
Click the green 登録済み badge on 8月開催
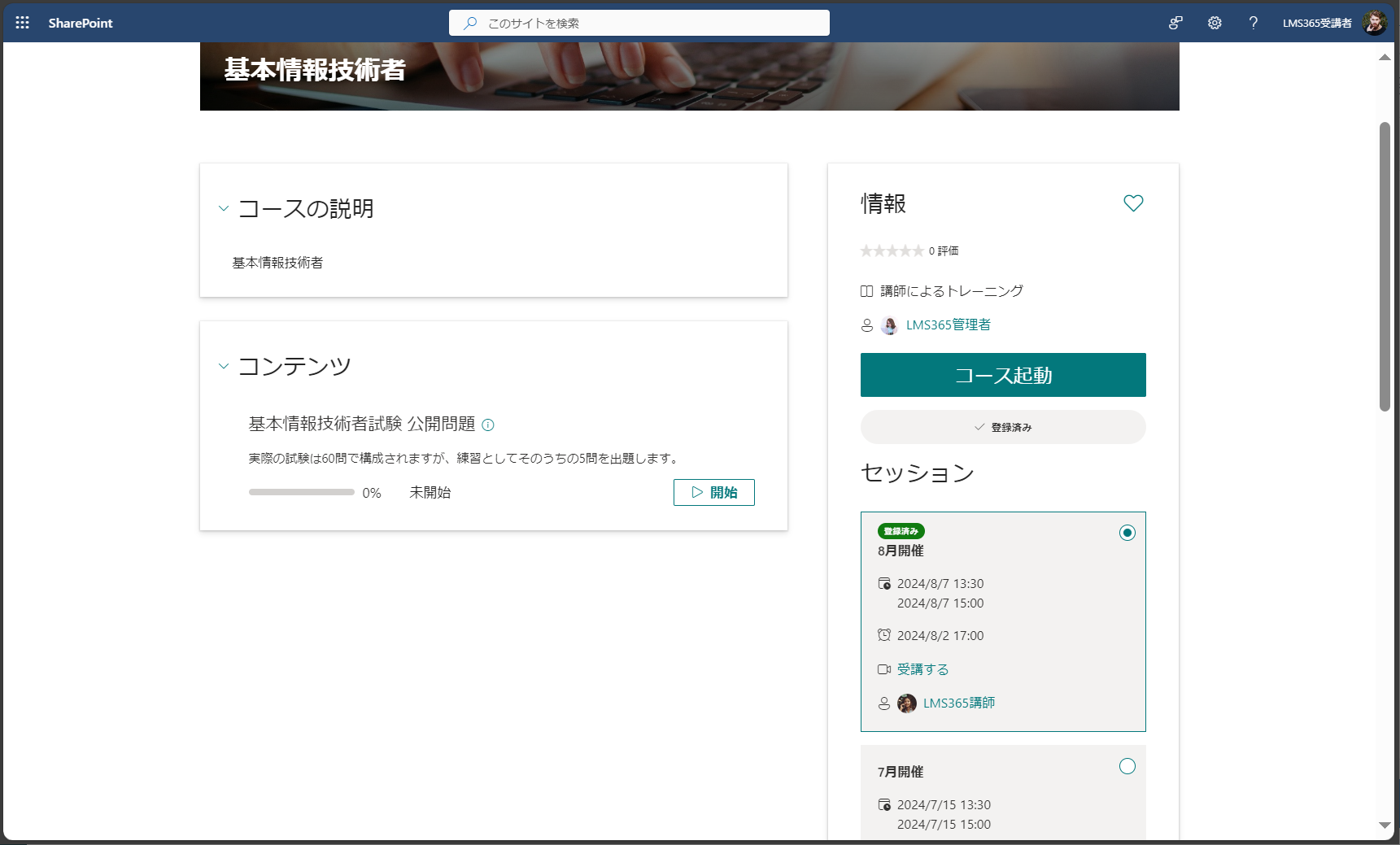pos(901,530)
